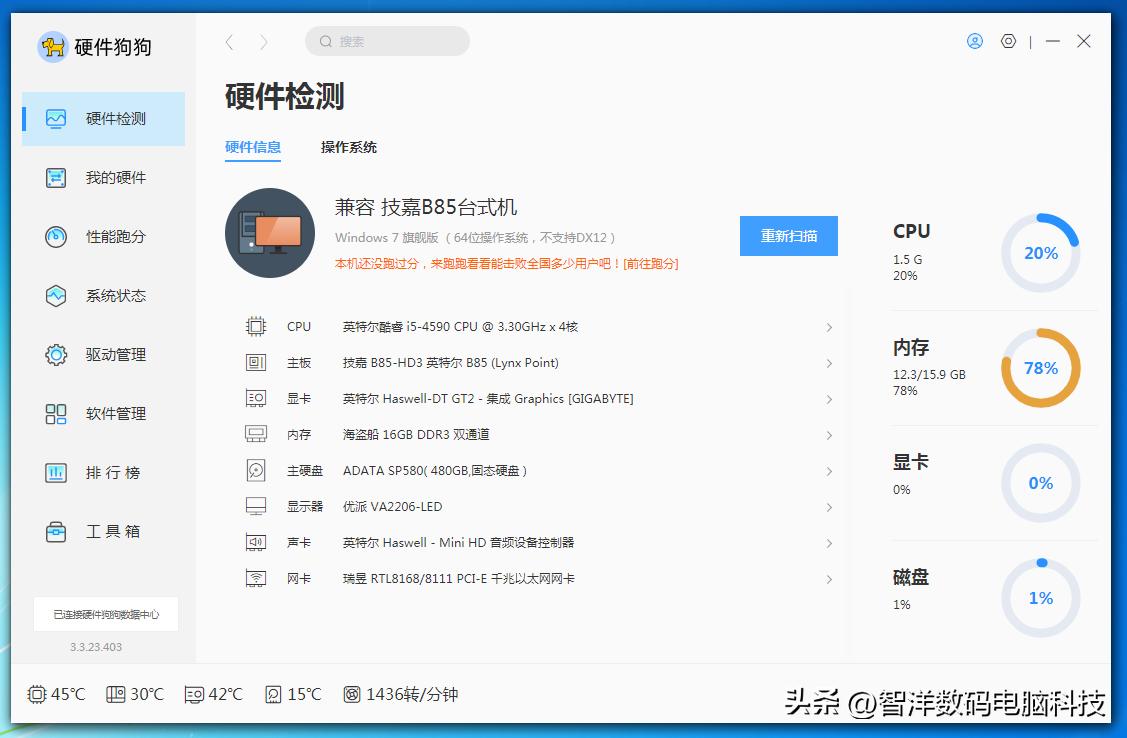This screenshot has width=1127, height=738.
Task: Click the 性能跑分 benchmark icon
Action: coord(57,236)
